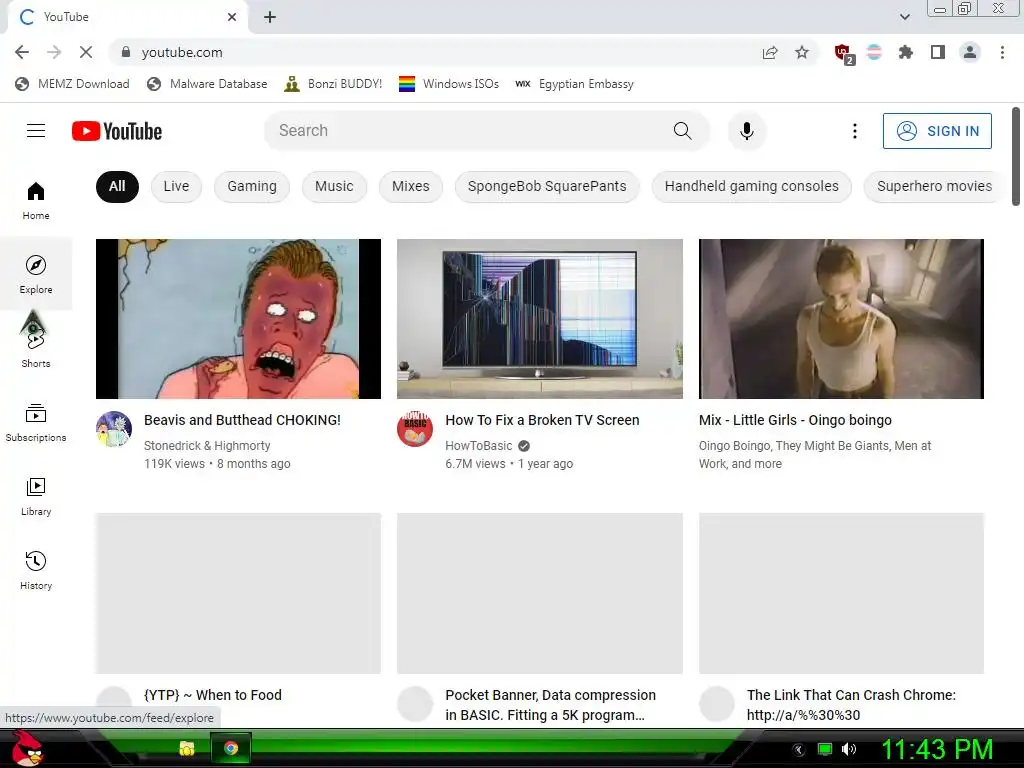
Task: Open Library in sidebar
Action: pos(36,496)
